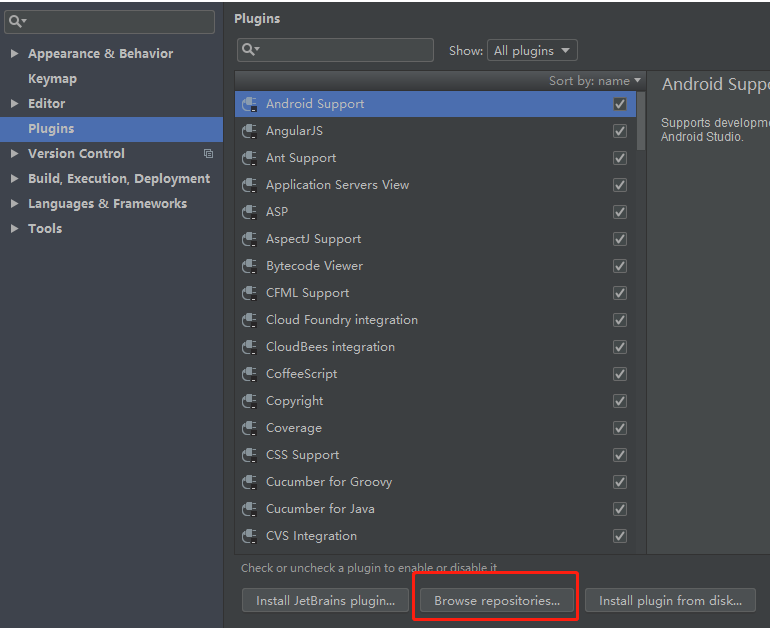Toggle the CSS Support plugin checkbox
This screenshot has height=628, width=770.
click(x=620, y=455)
